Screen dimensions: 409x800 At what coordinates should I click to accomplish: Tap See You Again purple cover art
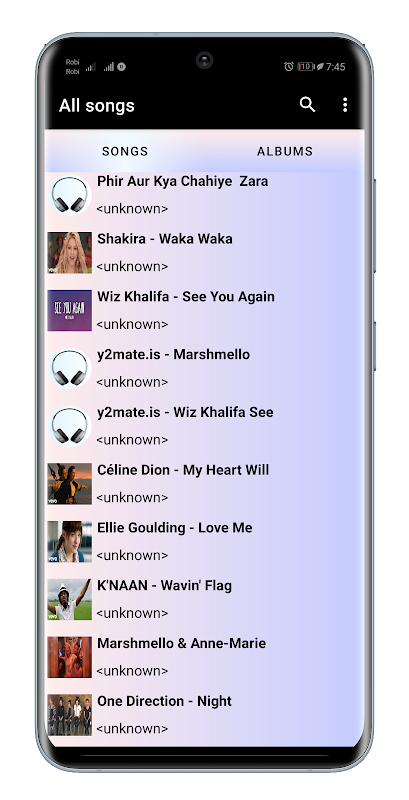[x=70, y=310]
